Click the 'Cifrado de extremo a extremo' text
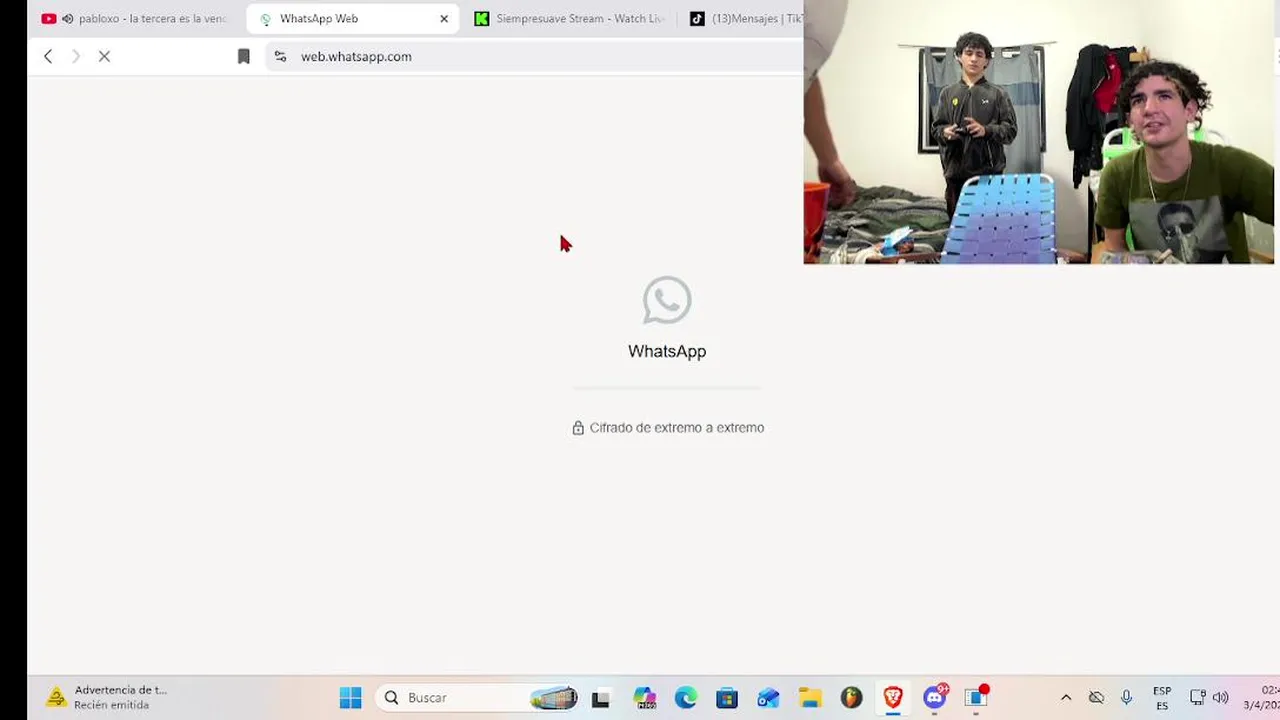This screenshot has width=1280, height=720. coord(677,428)
